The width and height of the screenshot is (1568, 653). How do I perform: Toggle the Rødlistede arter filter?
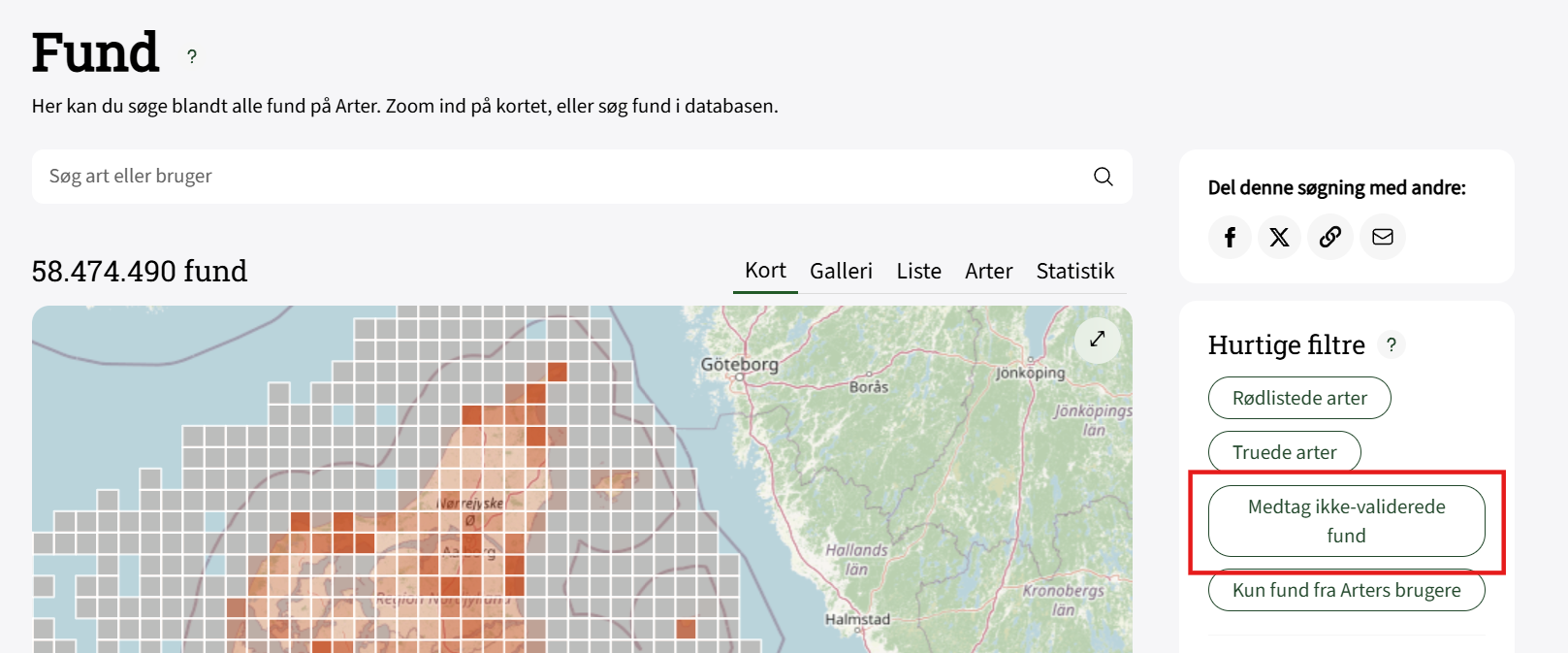pyautogui.click(x=1299, y=398)
